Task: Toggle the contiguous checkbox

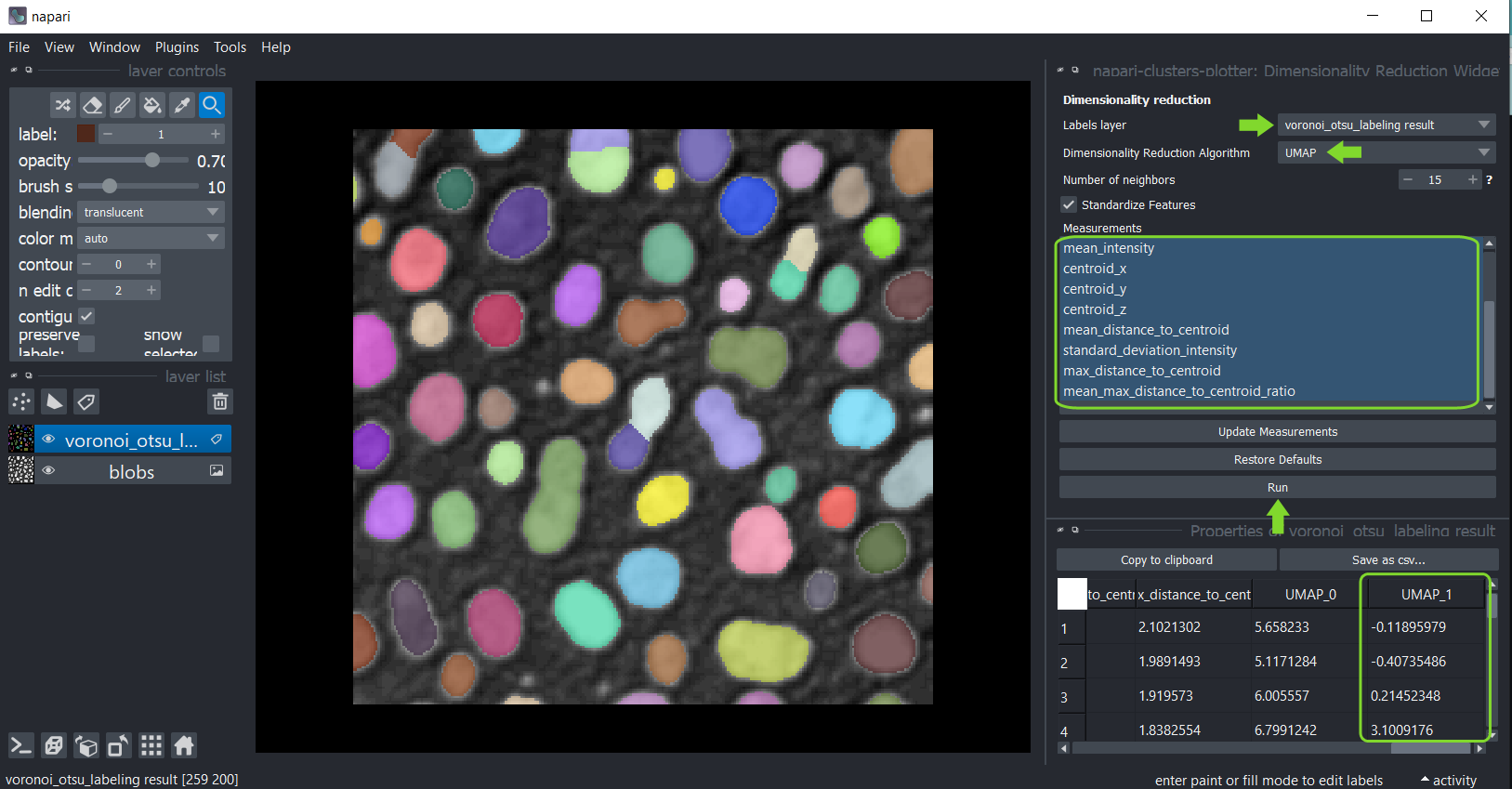Action: tap(86, 316)
